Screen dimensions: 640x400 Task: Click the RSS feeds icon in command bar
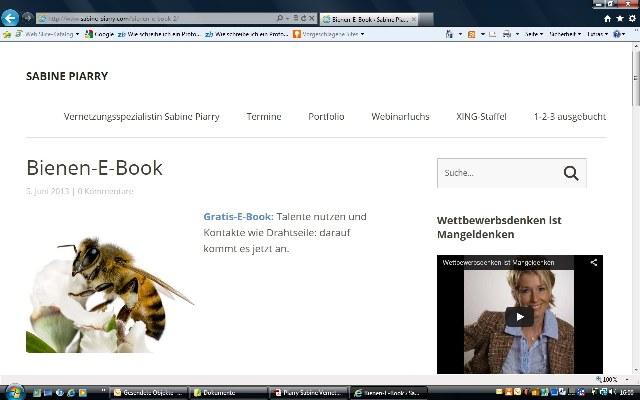(471, 34)
